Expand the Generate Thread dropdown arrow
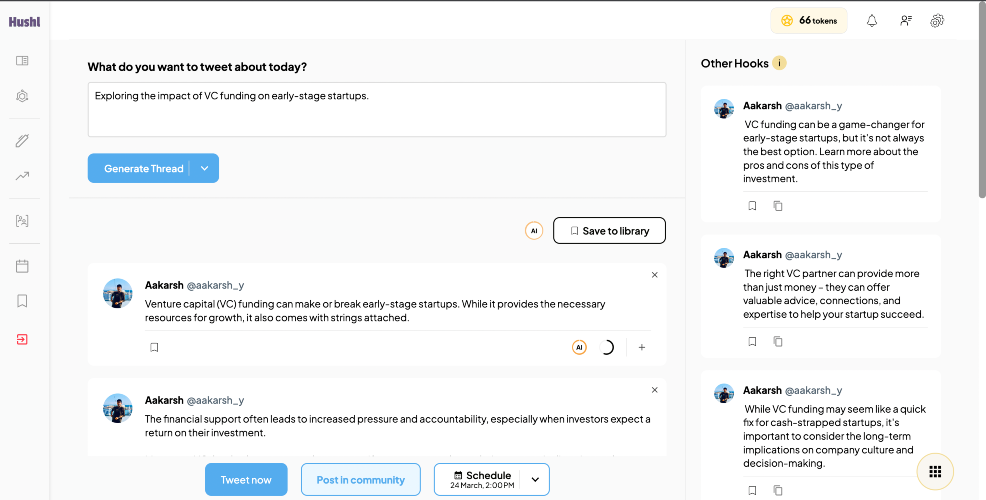The height and width of the screenshot is (500, 986). pos(204,169)
